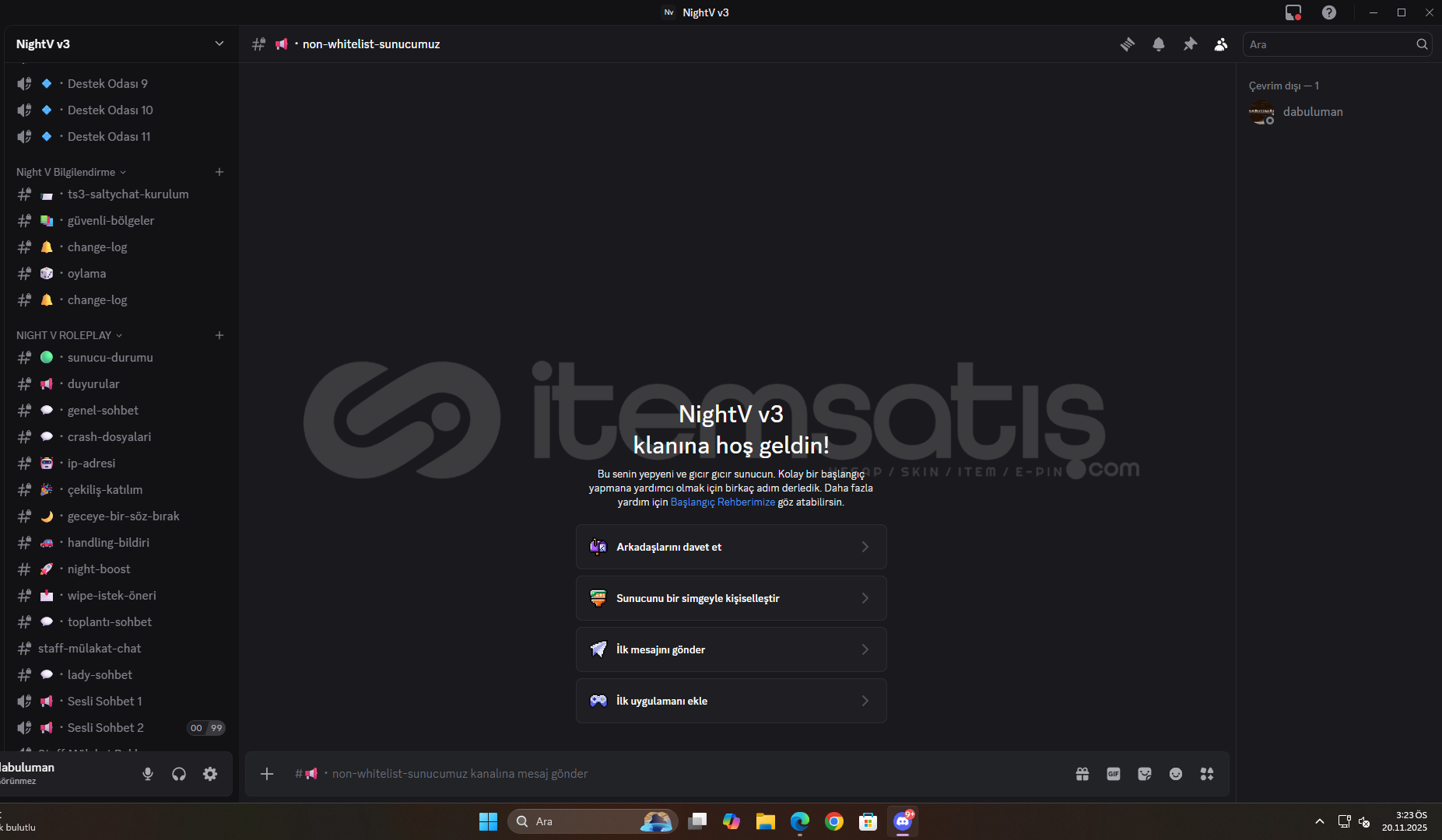Toggle microphone mute
Screen dimensions: 1442x840
pyautogui.click(x=148, y=774)
